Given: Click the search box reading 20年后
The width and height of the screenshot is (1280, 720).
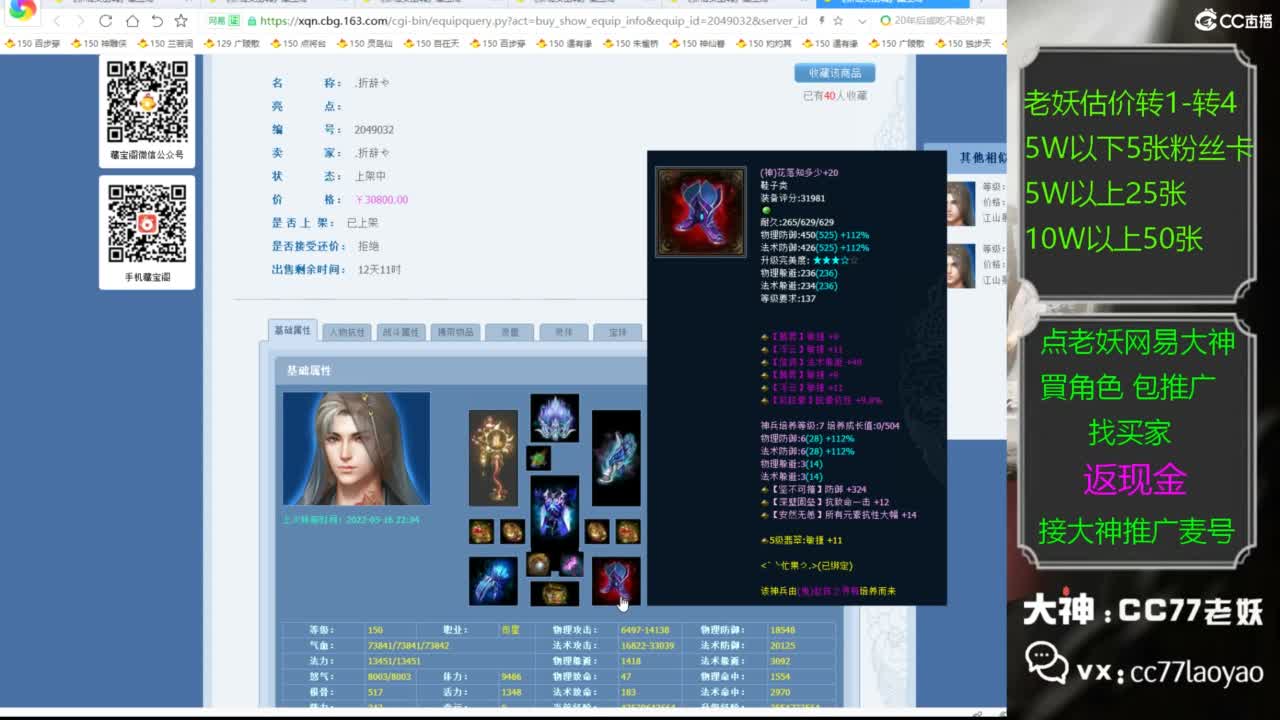Looking at the screenshot, I should point(938,21).
